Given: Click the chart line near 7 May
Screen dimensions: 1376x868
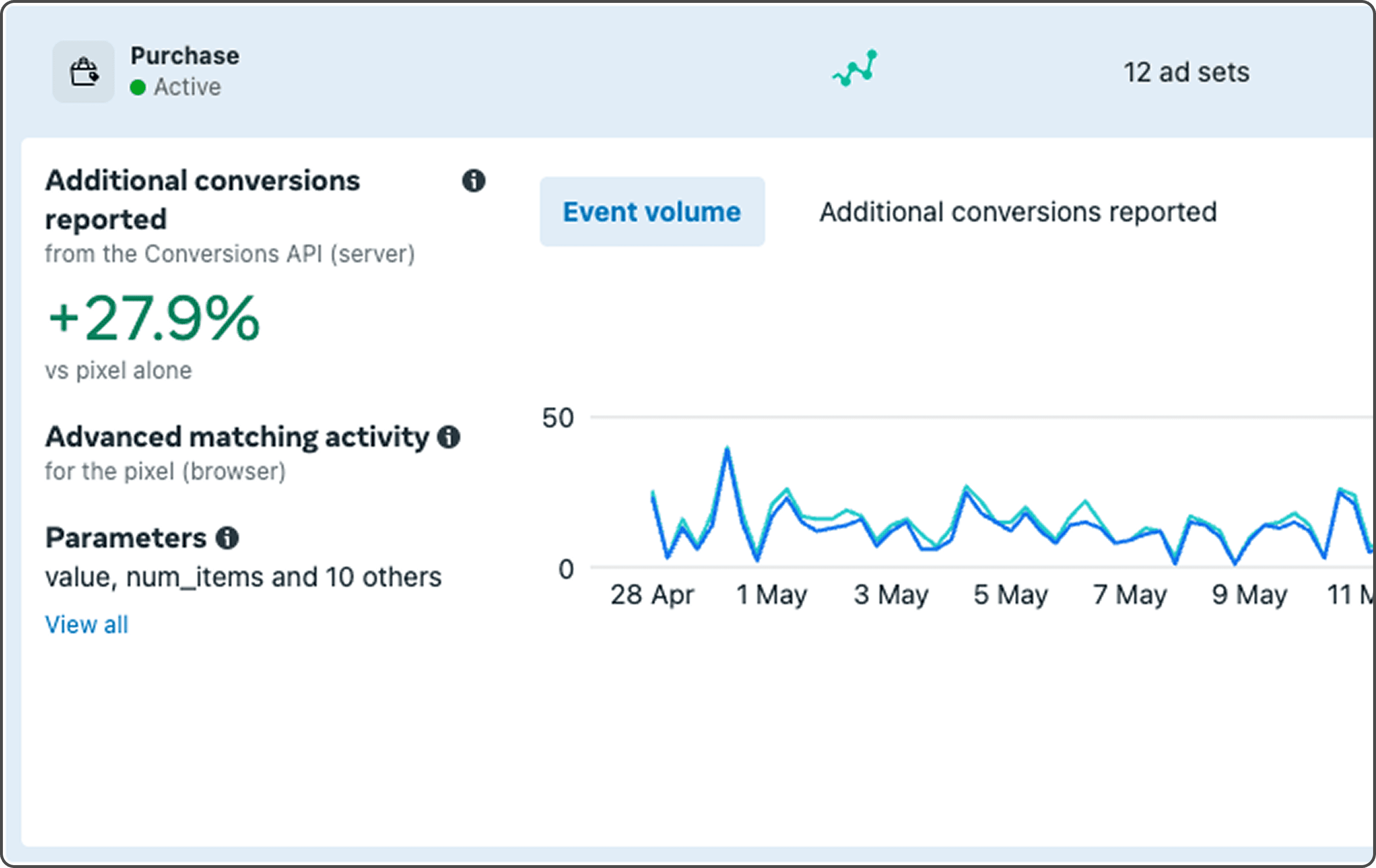Looking at the screenshot, I should point(1129,540).
